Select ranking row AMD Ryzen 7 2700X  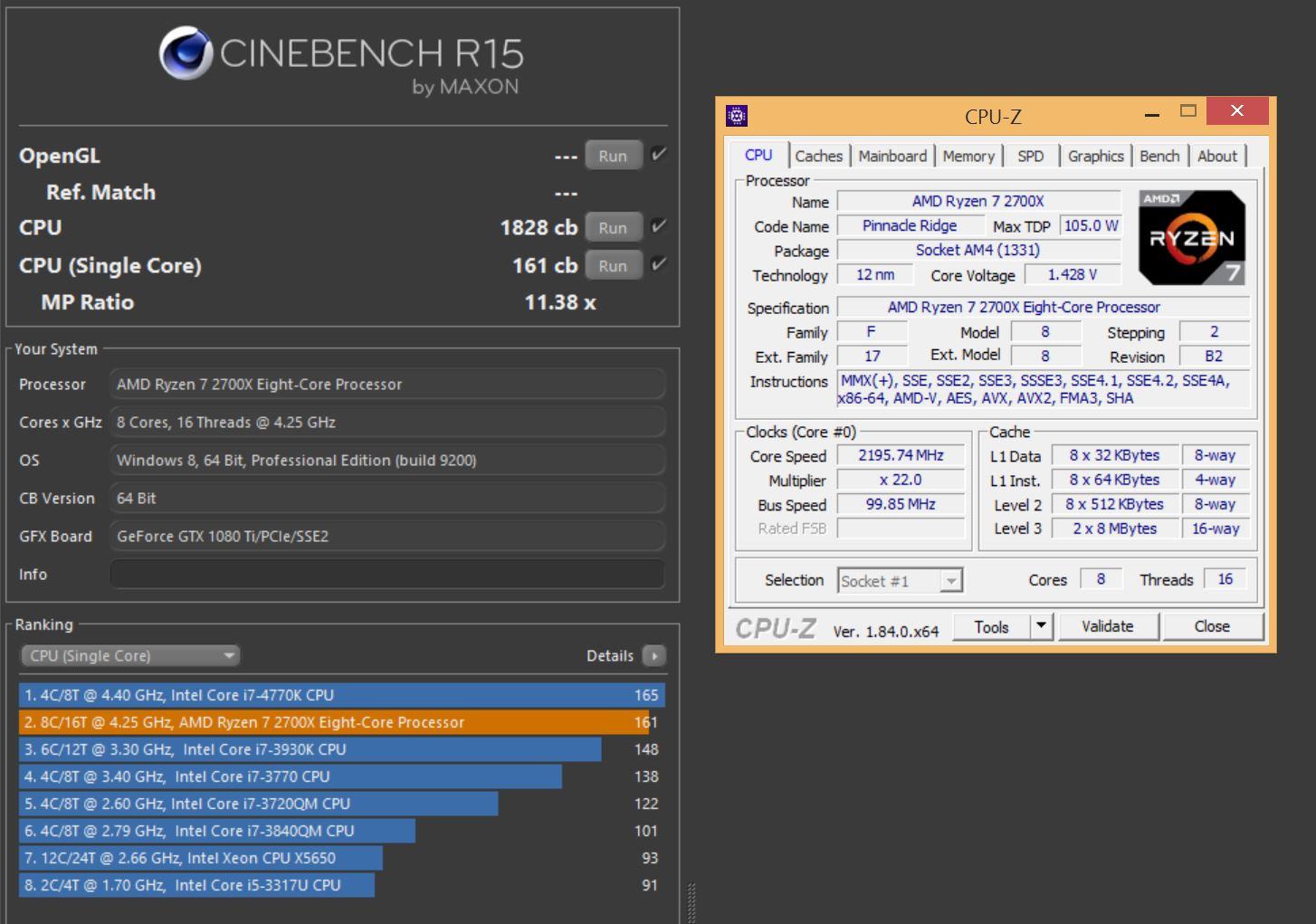(x=342, y=722)
